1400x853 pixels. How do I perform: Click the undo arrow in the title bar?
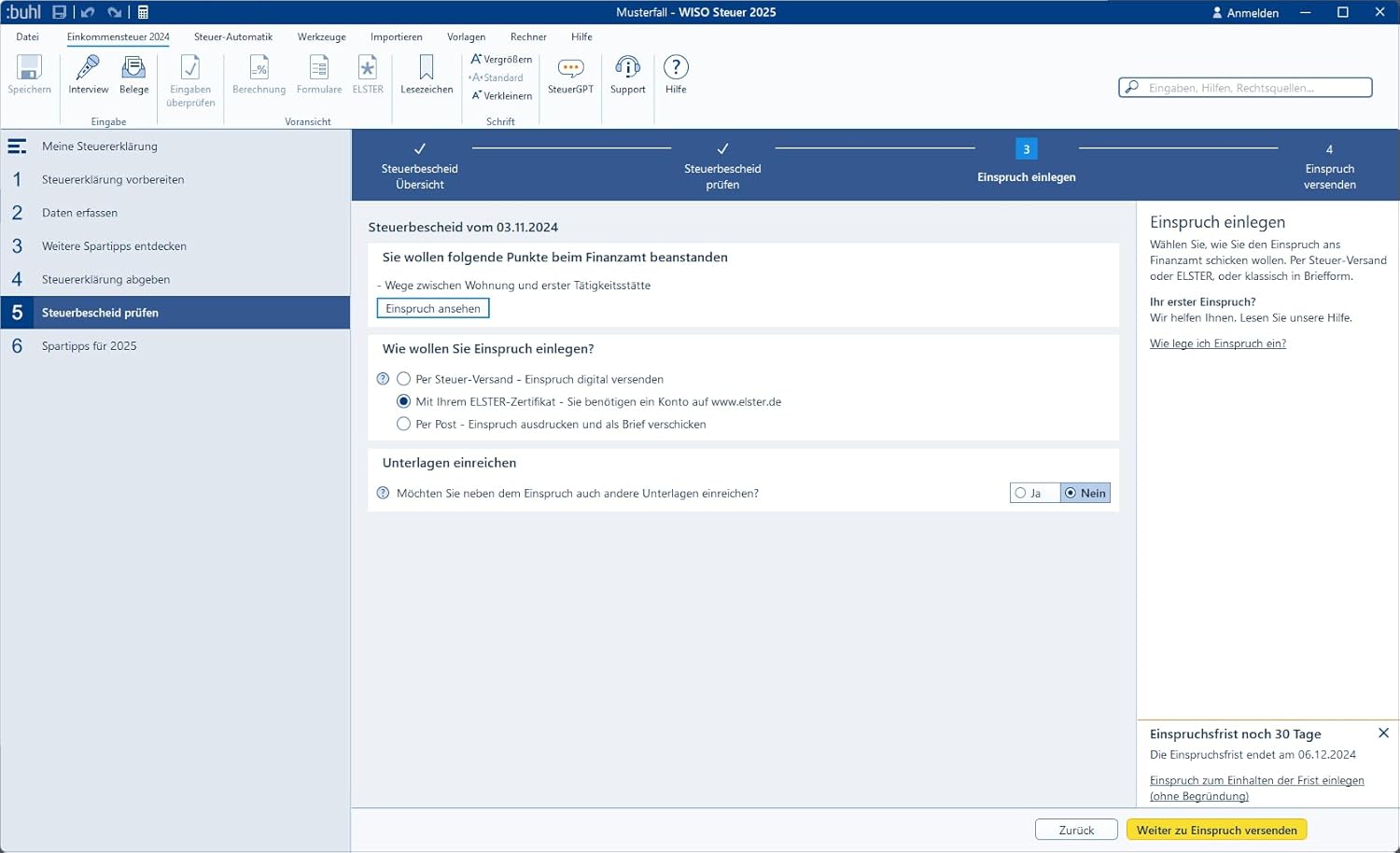(88, 12)
